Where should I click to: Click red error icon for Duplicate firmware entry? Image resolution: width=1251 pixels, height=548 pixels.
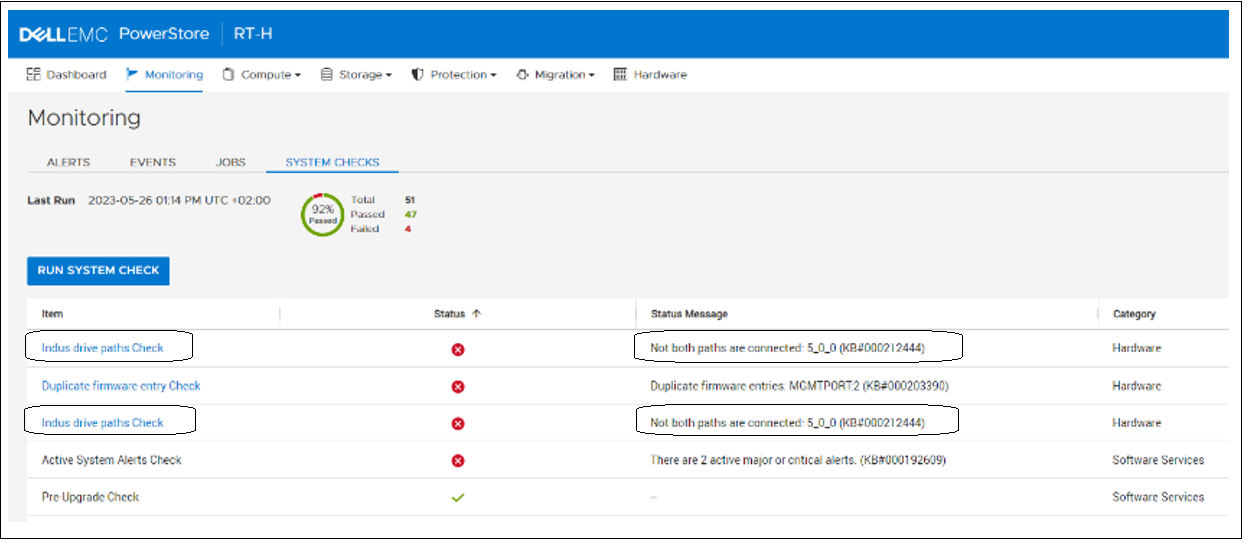tap(458, 386)
